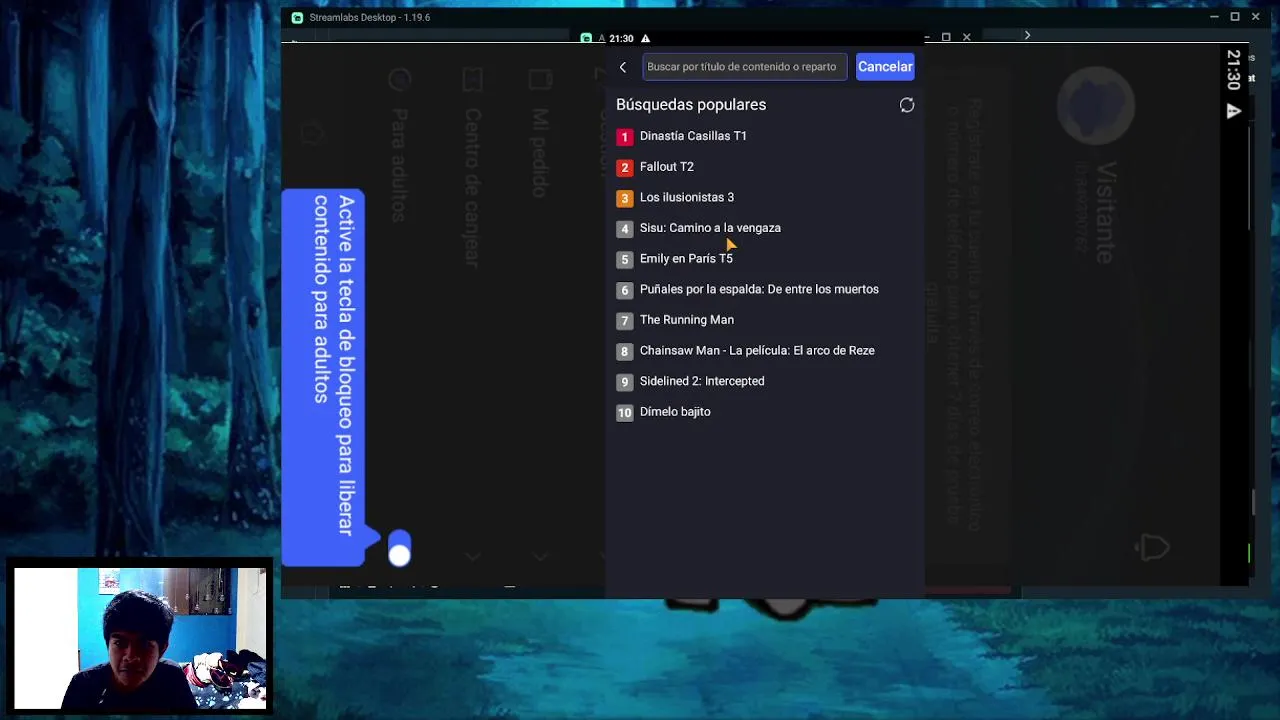This screenshot has width=1280, height=720.
Task: Click the Streamlabs Desktop logo in the title bar
Action: (297, 17)
